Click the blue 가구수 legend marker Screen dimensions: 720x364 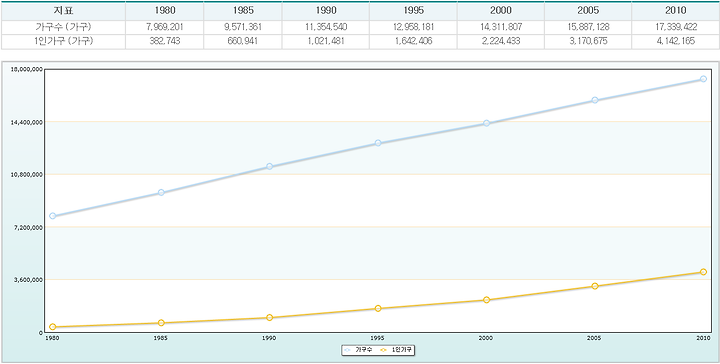click(347, 350)
